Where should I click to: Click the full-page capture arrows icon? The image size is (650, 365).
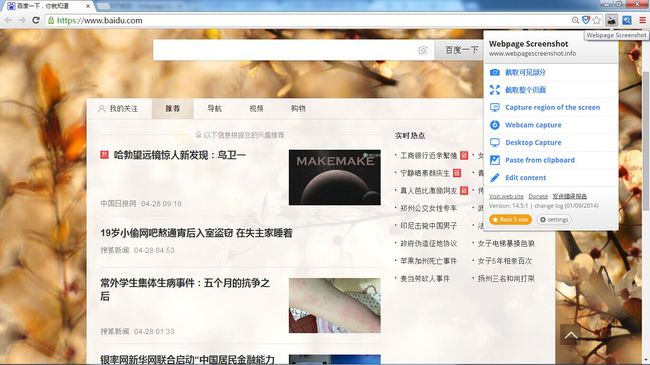click(x=495, y=90)
